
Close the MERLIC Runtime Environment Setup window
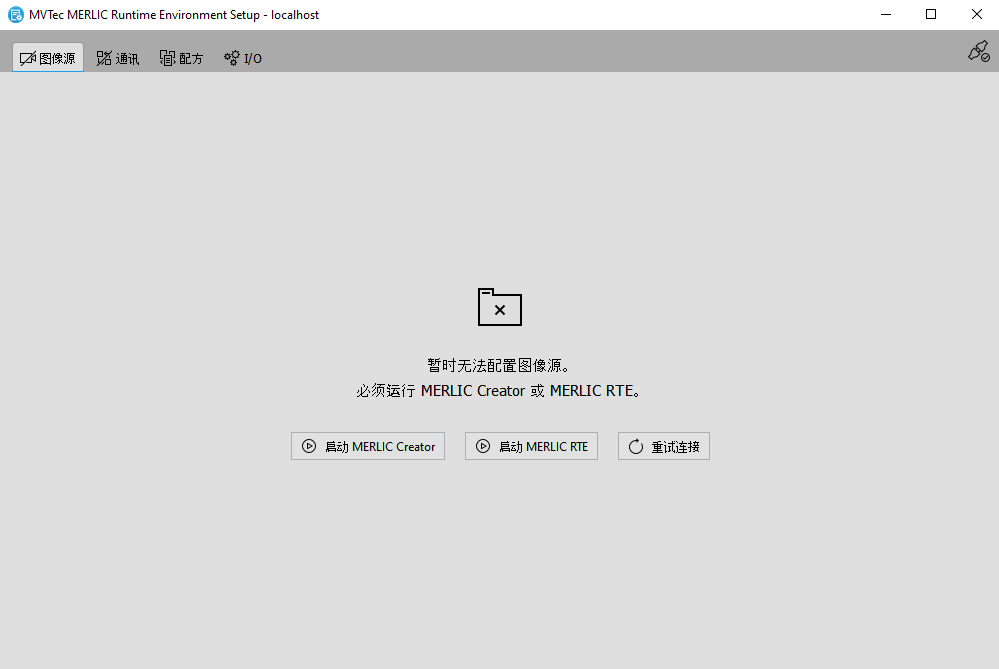pos(976,15)
